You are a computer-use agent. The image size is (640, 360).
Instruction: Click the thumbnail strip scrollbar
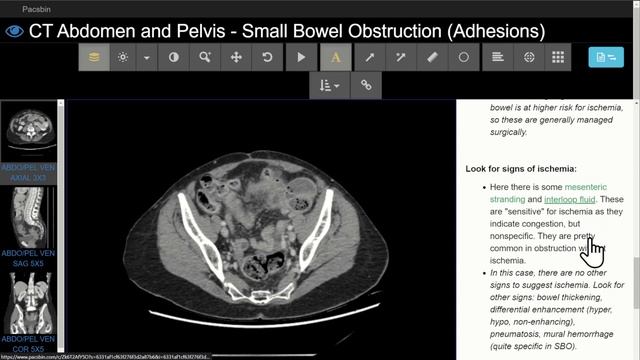[60, 226]
